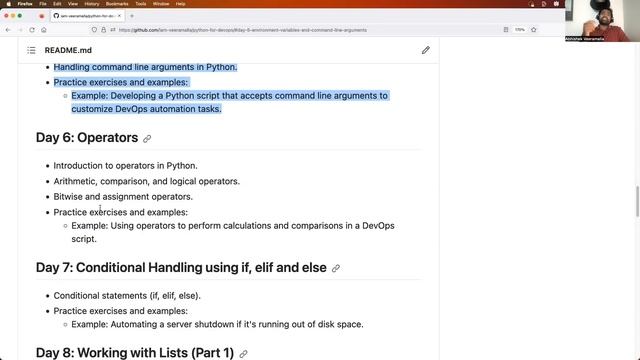Close the GitHub python-for-devops tab
The height and width of the screenshot is (360, 640).
(119, 16)
